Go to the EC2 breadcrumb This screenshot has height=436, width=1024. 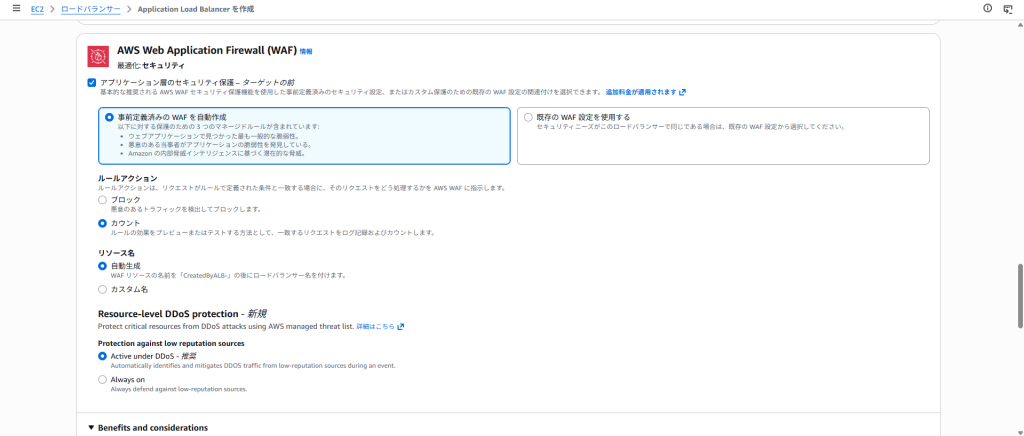pyautogui.click(x=37, y=9)
